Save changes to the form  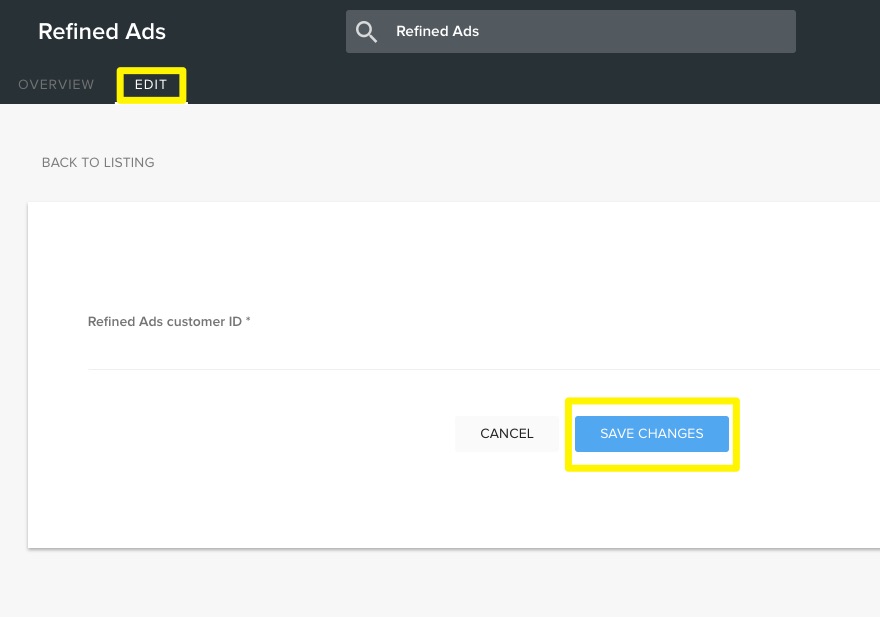[x=652, y=433]
